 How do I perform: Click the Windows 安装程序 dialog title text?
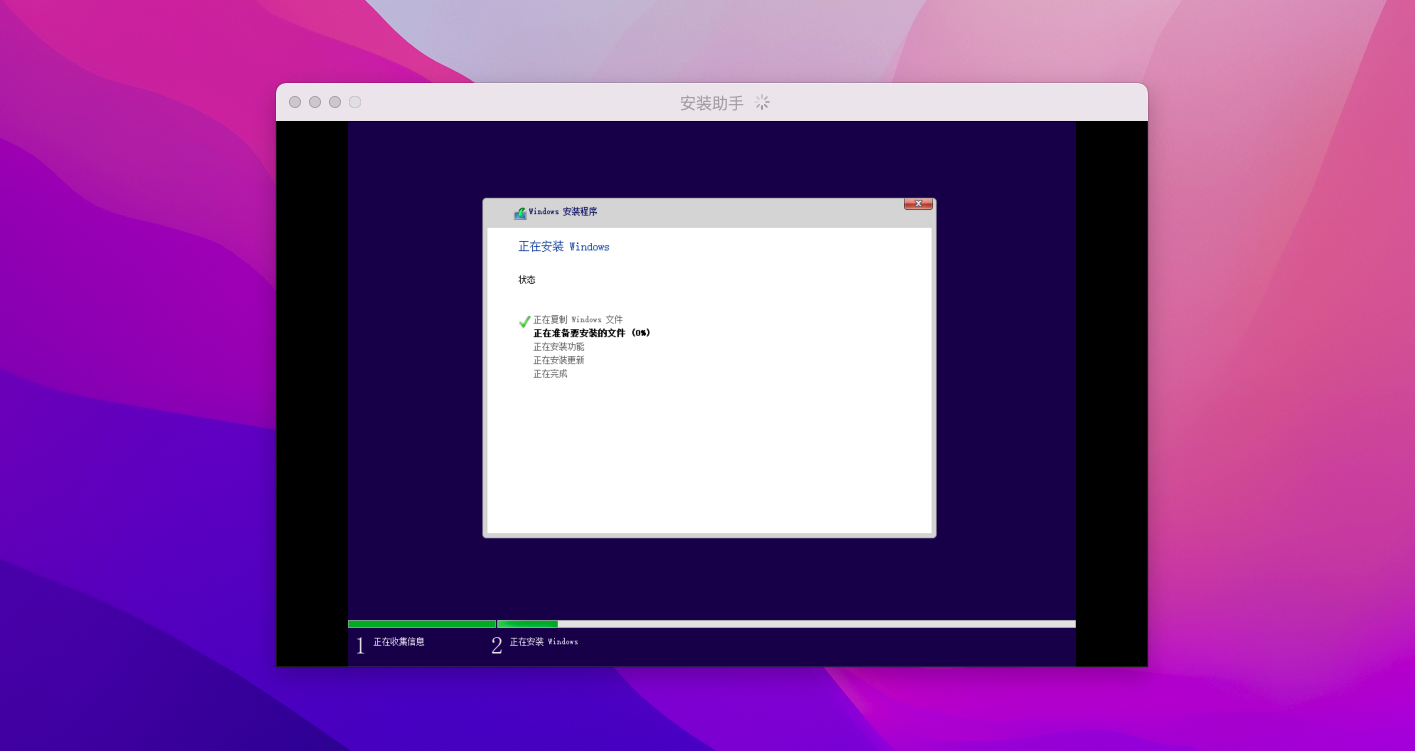[x=563, y=212]
